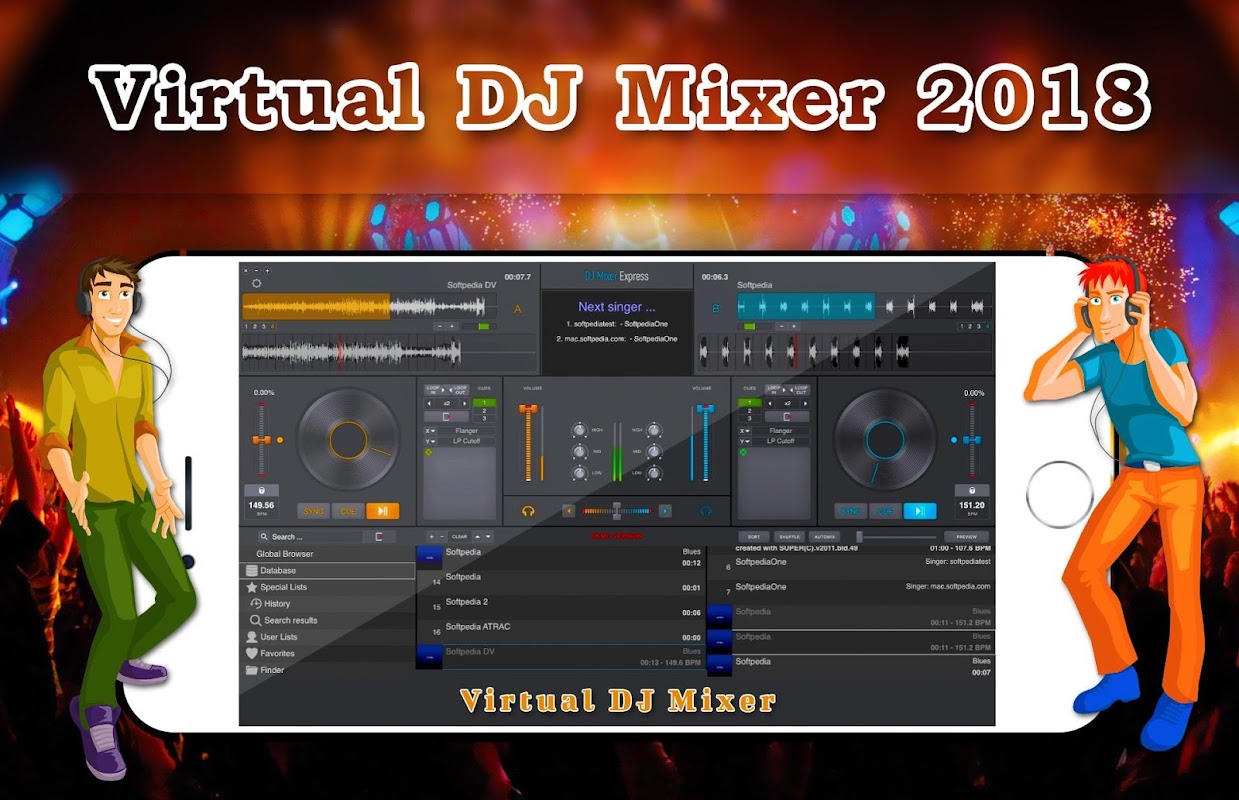Open the settings gear icon
This screenshot has height=800, width=1239.
click(257, 284)
